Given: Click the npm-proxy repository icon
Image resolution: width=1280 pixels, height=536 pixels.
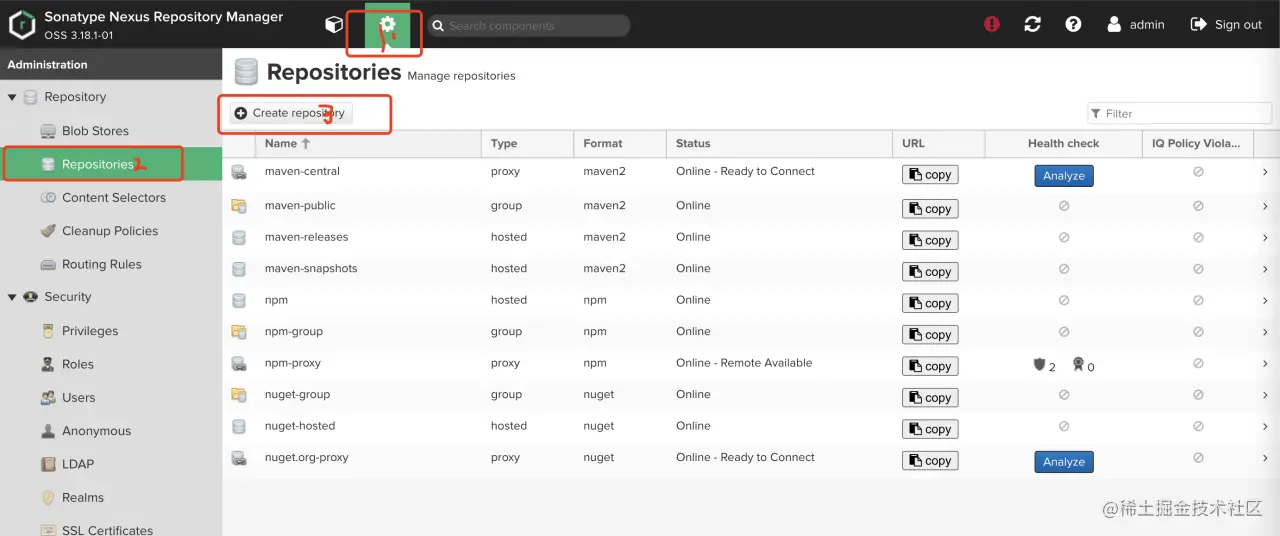Looking at the screenshot, I should tap(239, 364).
